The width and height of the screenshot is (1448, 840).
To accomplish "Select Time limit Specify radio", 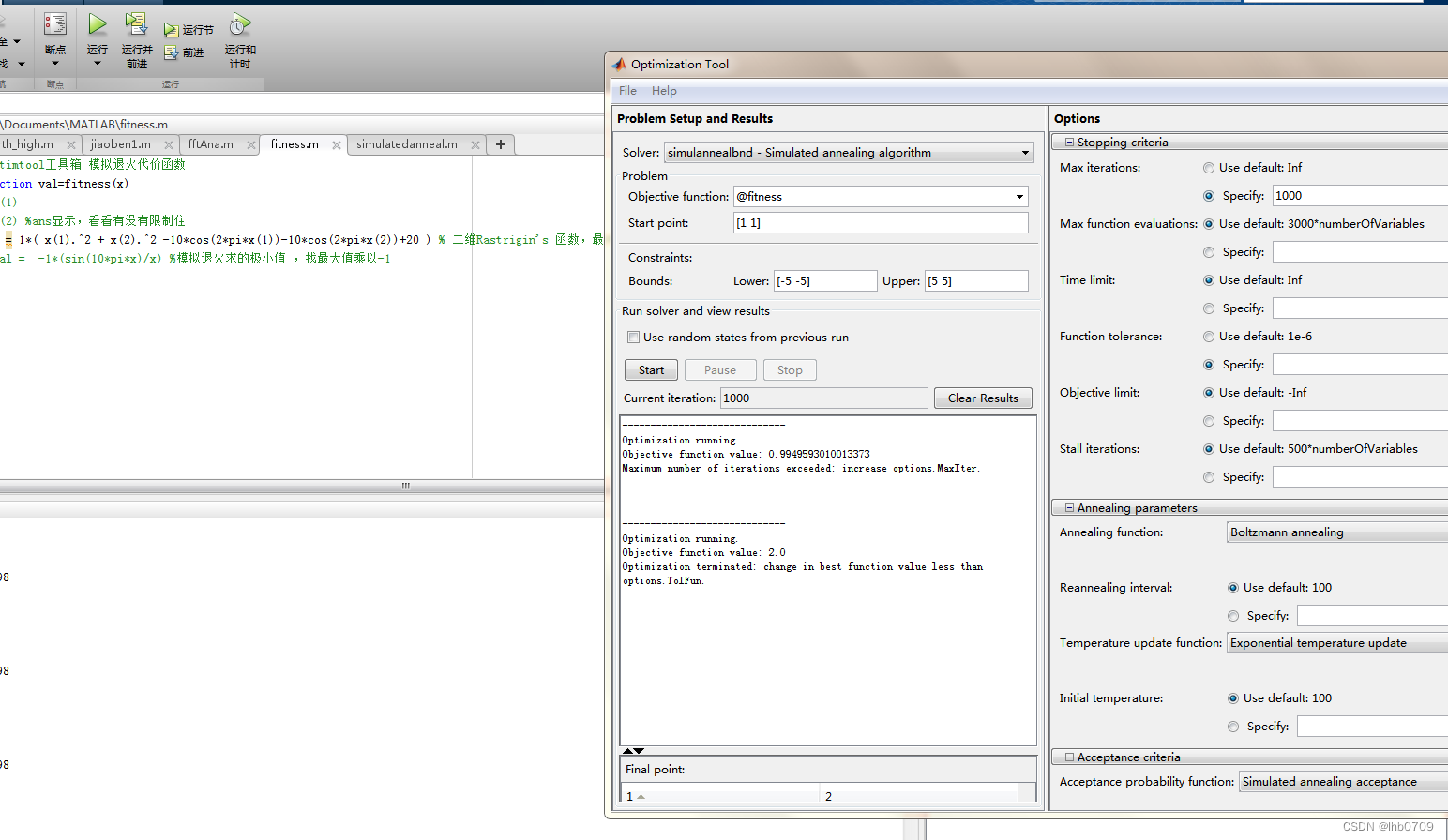I will 1209,308.
